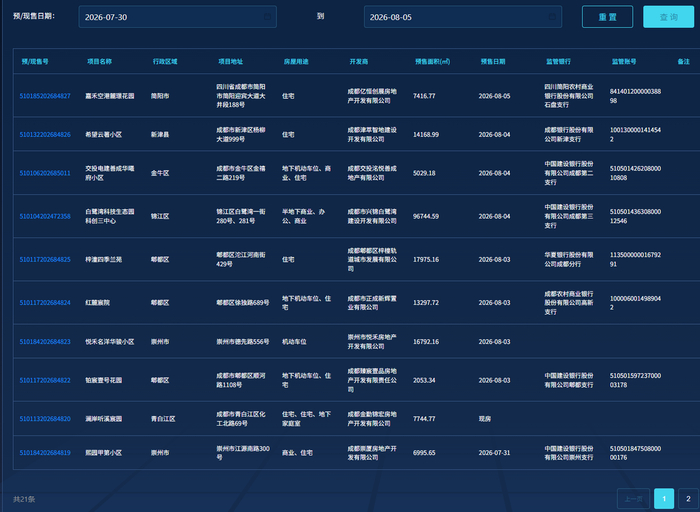Select presale area value 14168.99
Image resolution: width=700 pixels, height=512 pixels.
click(x=426, y=134)
